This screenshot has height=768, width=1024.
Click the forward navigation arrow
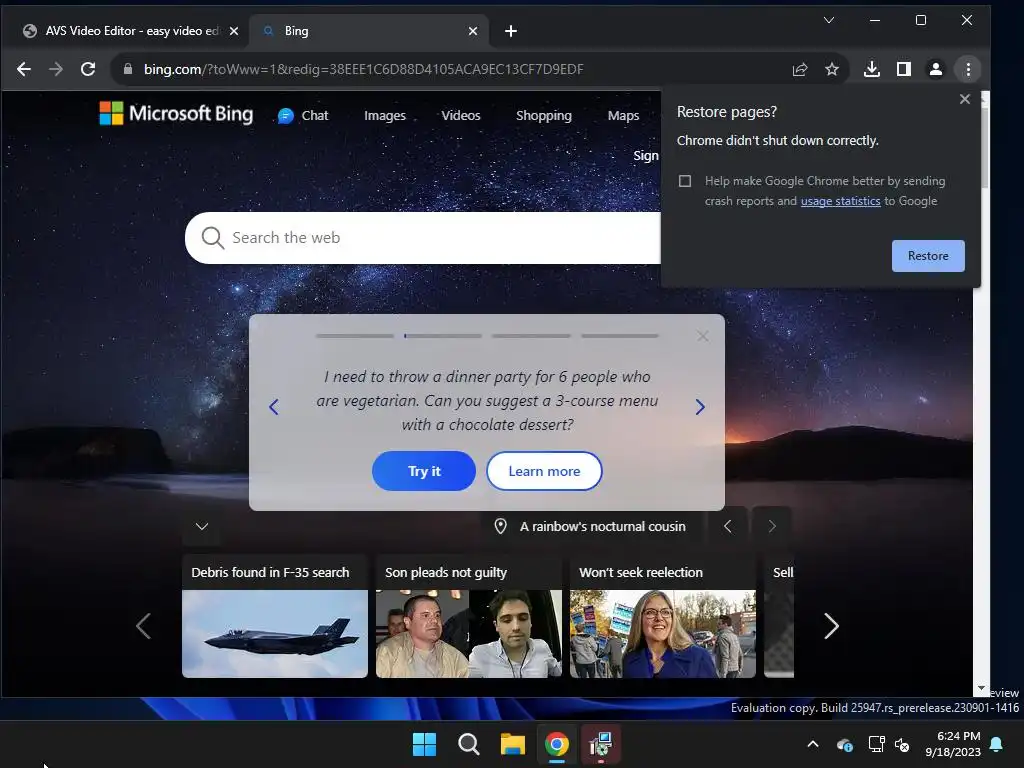pos(56,69)
